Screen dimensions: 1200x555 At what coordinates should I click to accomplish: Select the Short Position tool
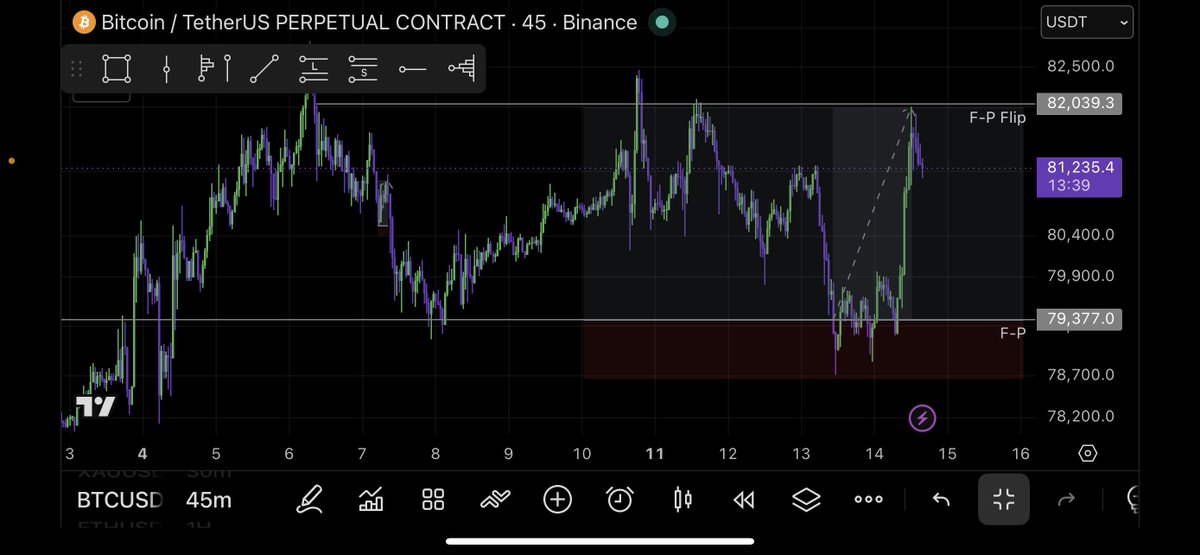pos(363,69)
